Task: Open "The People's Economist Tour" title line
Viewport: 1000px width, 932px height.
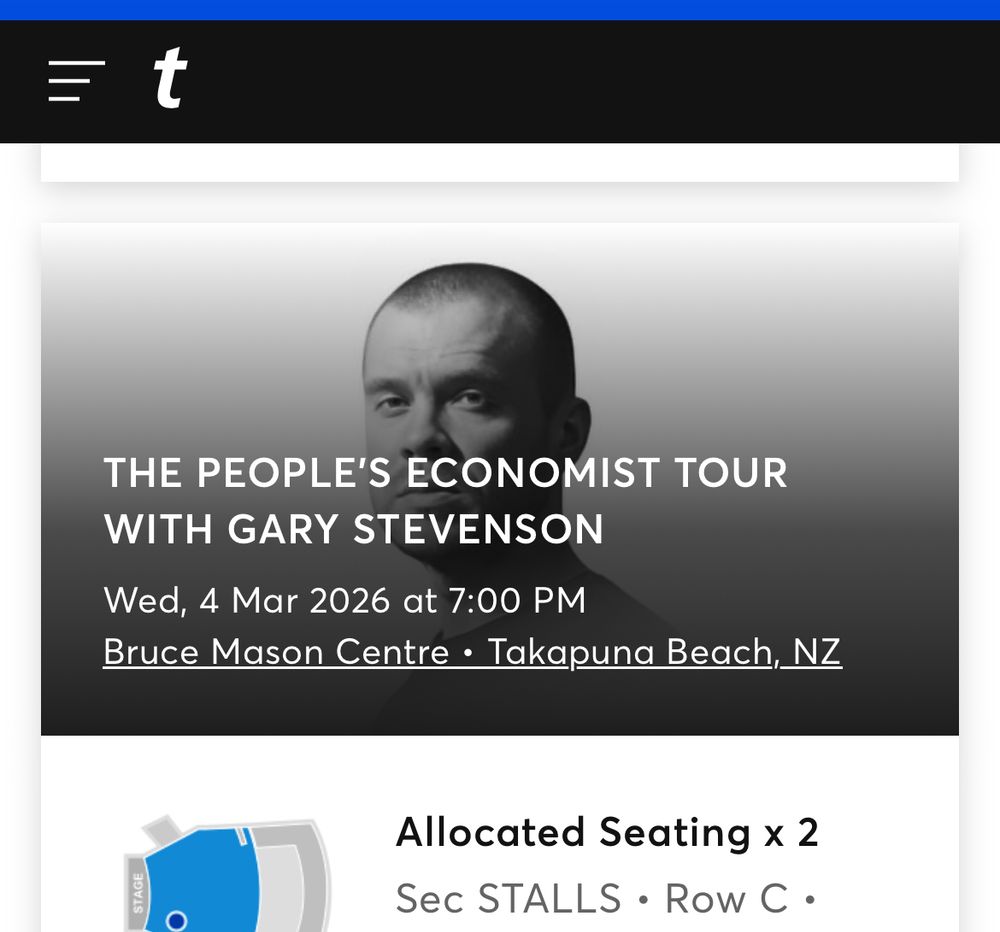Action: [x=445, y=473]
